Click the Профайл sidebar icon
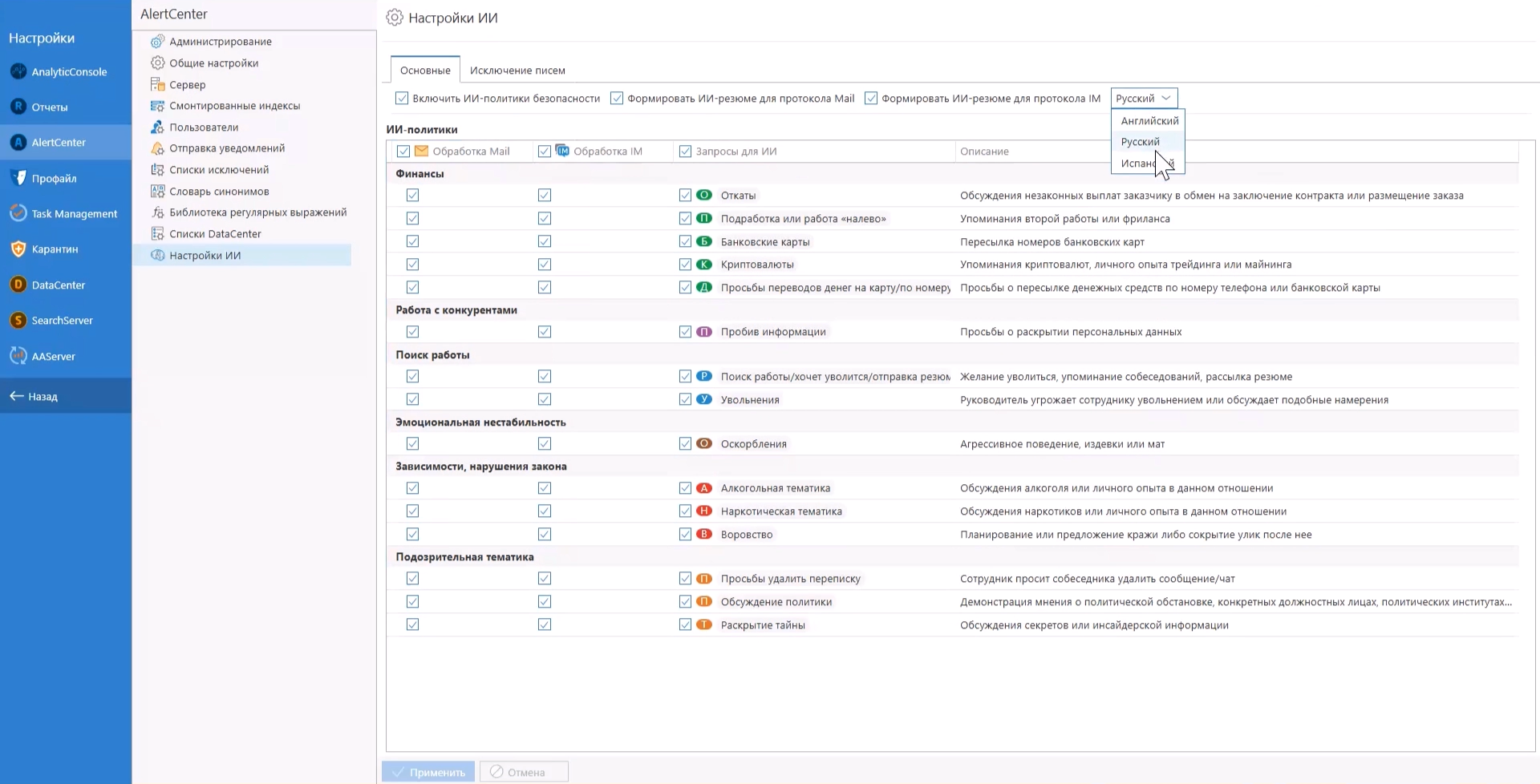This screenshot has width=1540, height=784. click(x=18, y=178)
